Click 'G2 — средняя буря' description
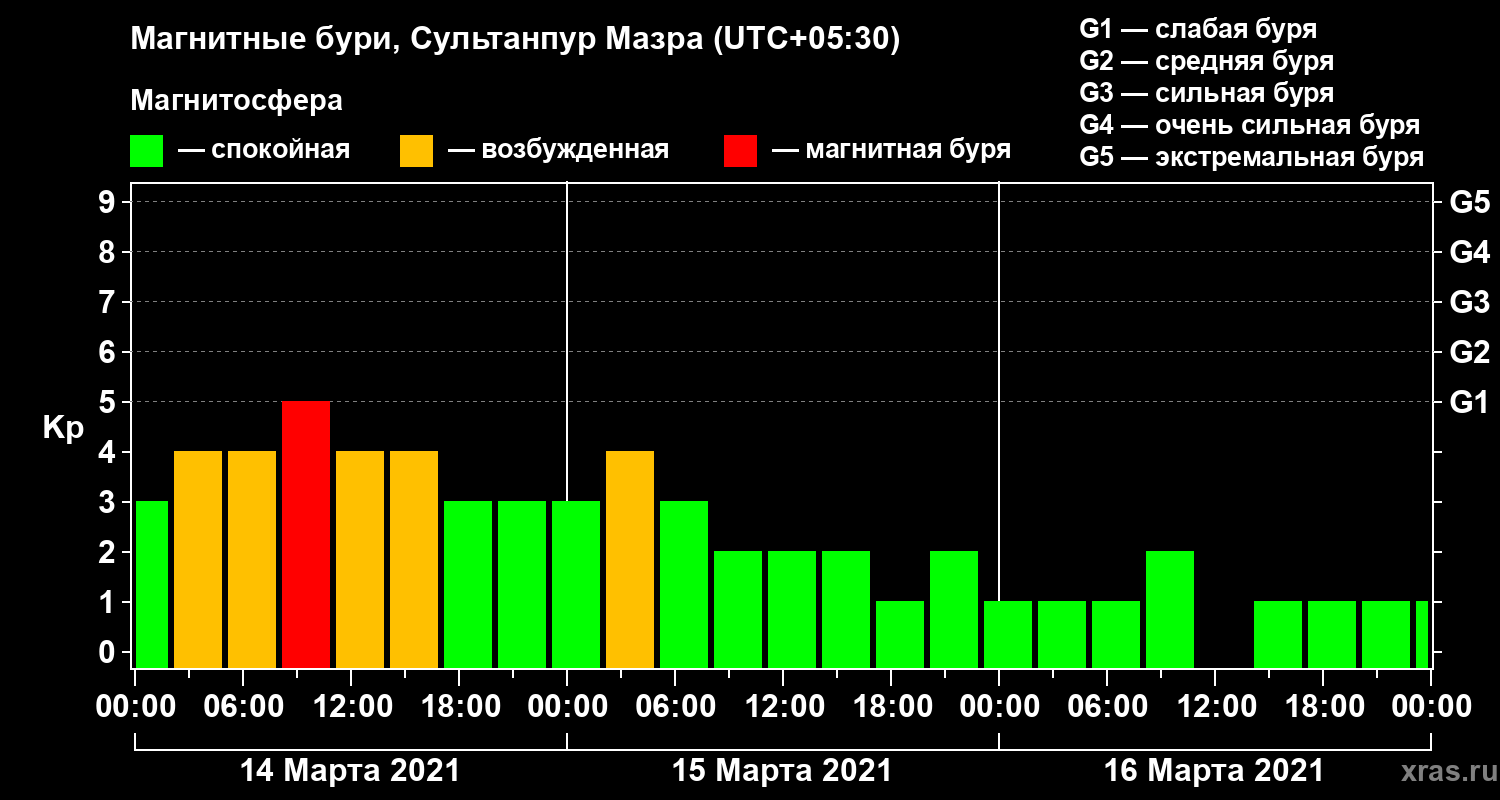The image size is (1500, 800). [x=1207, y=61]
